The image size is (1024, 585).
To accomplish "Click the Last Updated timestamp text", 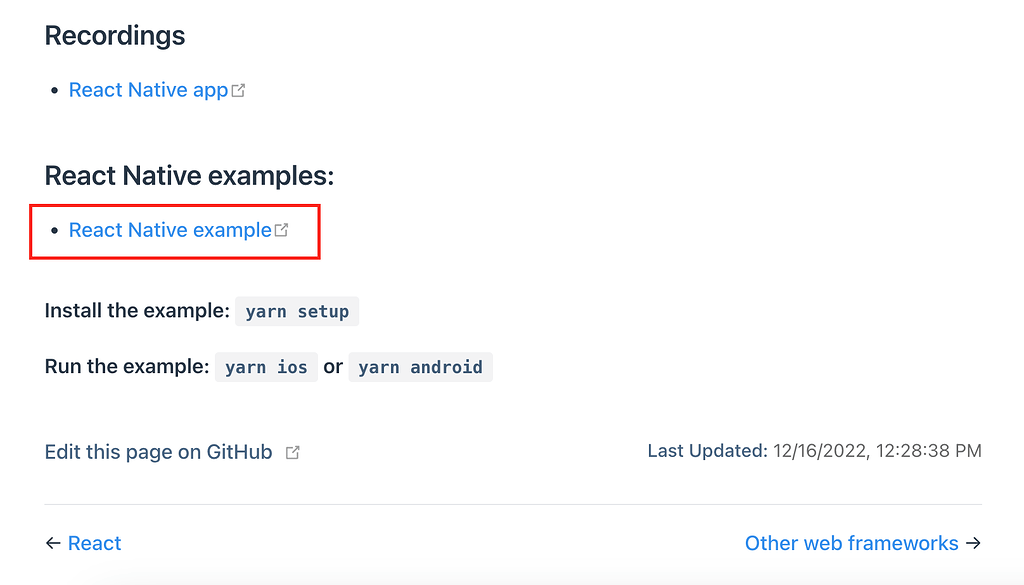I will point(813,450).
